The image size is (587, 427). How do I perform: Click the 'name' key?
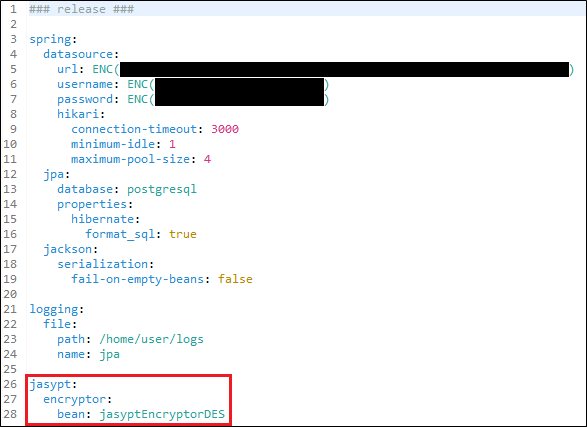point(71,354)
